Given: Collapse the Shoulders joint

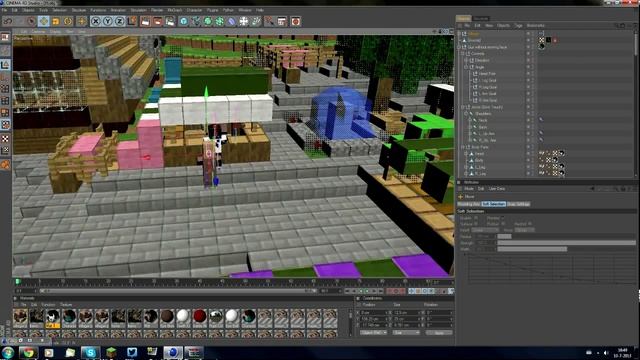Looking at the screenshot, I should pos(466,113).
